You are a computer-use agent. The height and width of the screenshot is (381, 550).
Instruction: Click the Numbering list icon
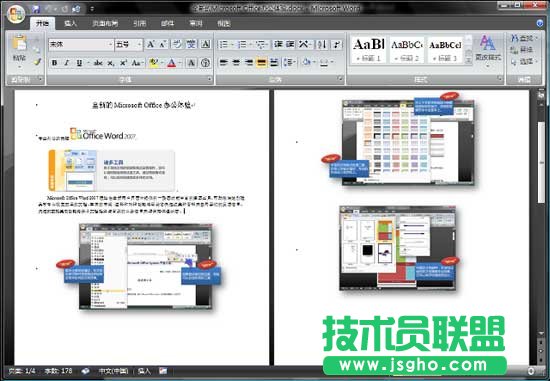242,45
